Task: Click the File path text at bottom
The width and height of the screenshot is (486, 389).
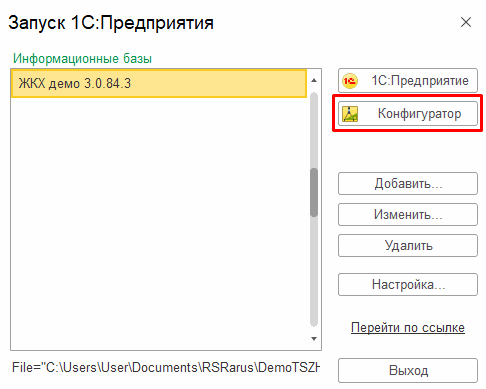Action: pyautogui.click(x=166, y=367)
